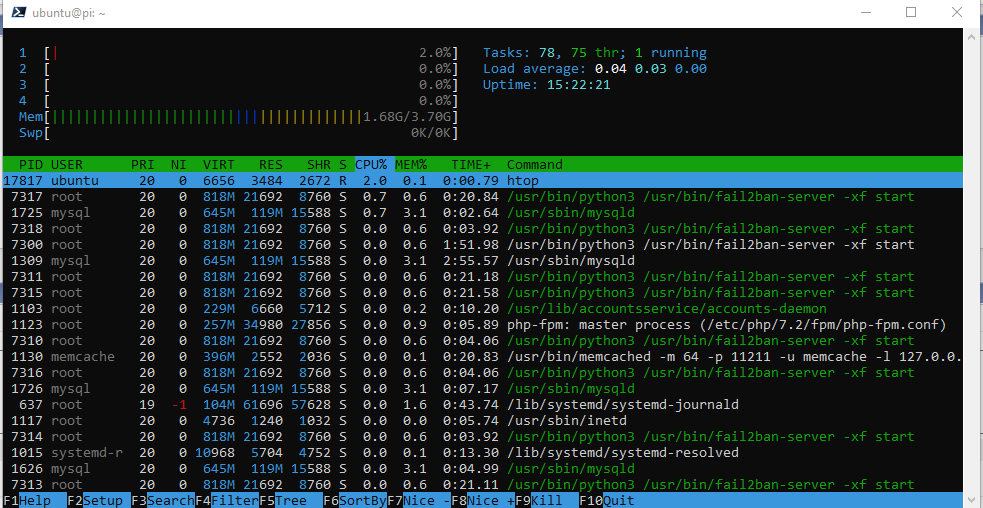The width and height of the screenshot is (983, 508).
Task: Click the TIME+ column header
Action: click(470, 164)
